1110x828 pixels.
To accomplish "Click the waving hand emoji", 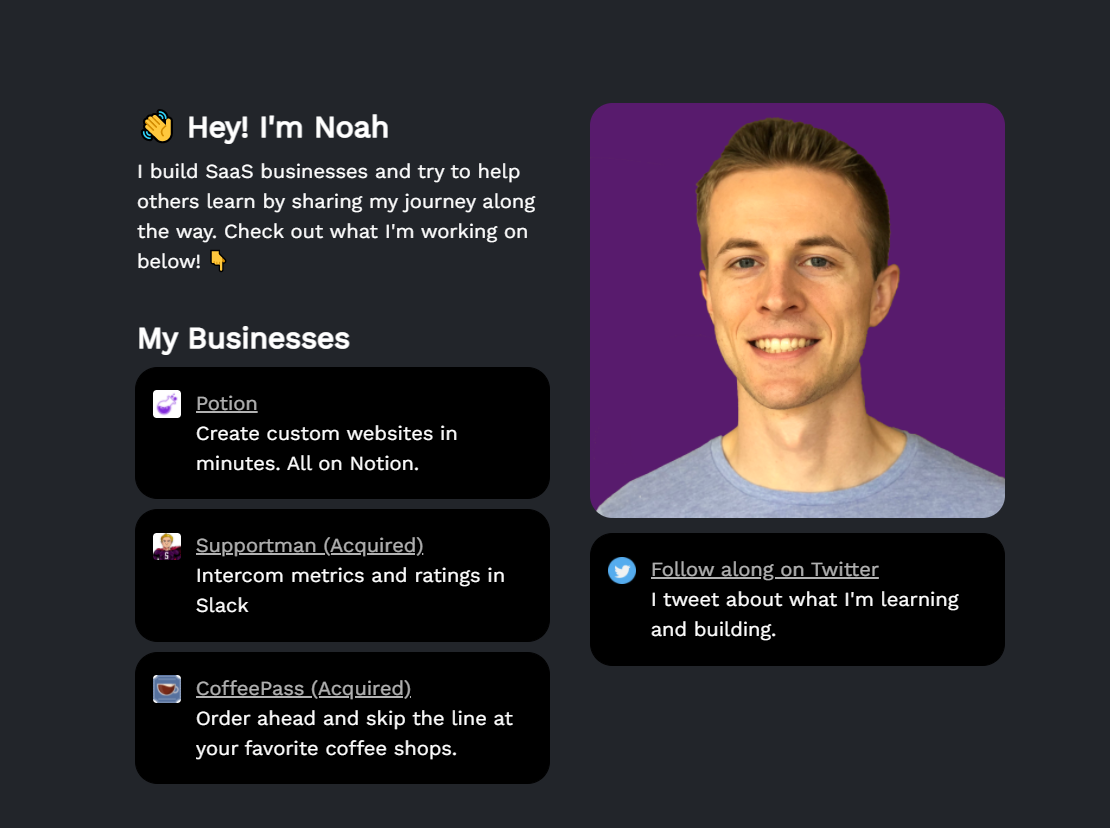I will click(156, 127).
